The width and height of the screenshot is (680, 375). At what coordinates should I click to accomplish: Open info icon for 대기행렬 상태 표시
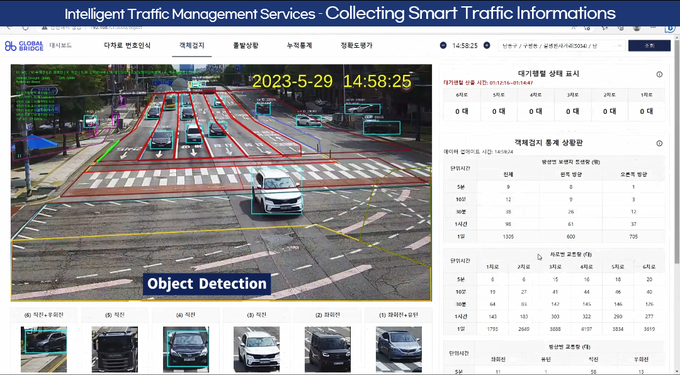(659, 75)
